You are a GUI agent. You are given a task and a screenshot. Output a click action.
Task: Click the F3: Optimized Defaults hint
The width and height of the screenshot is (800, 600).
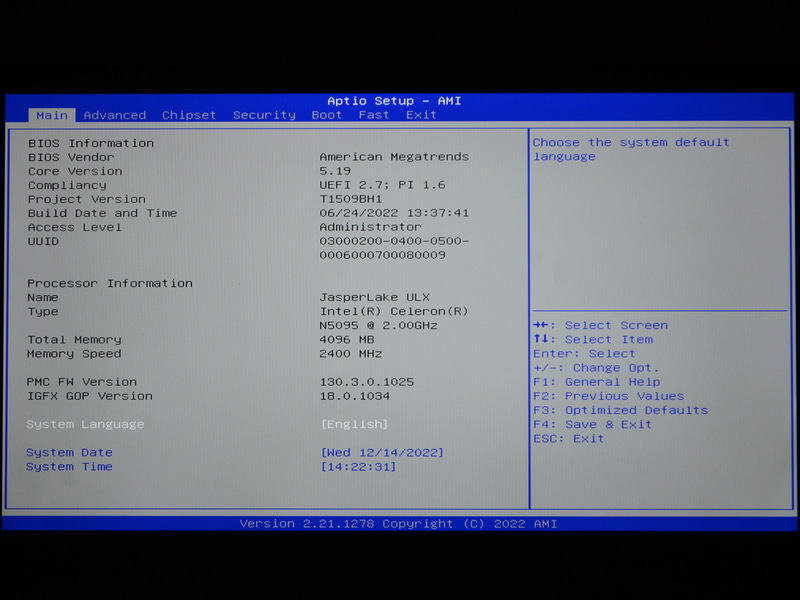coord(620,410)
